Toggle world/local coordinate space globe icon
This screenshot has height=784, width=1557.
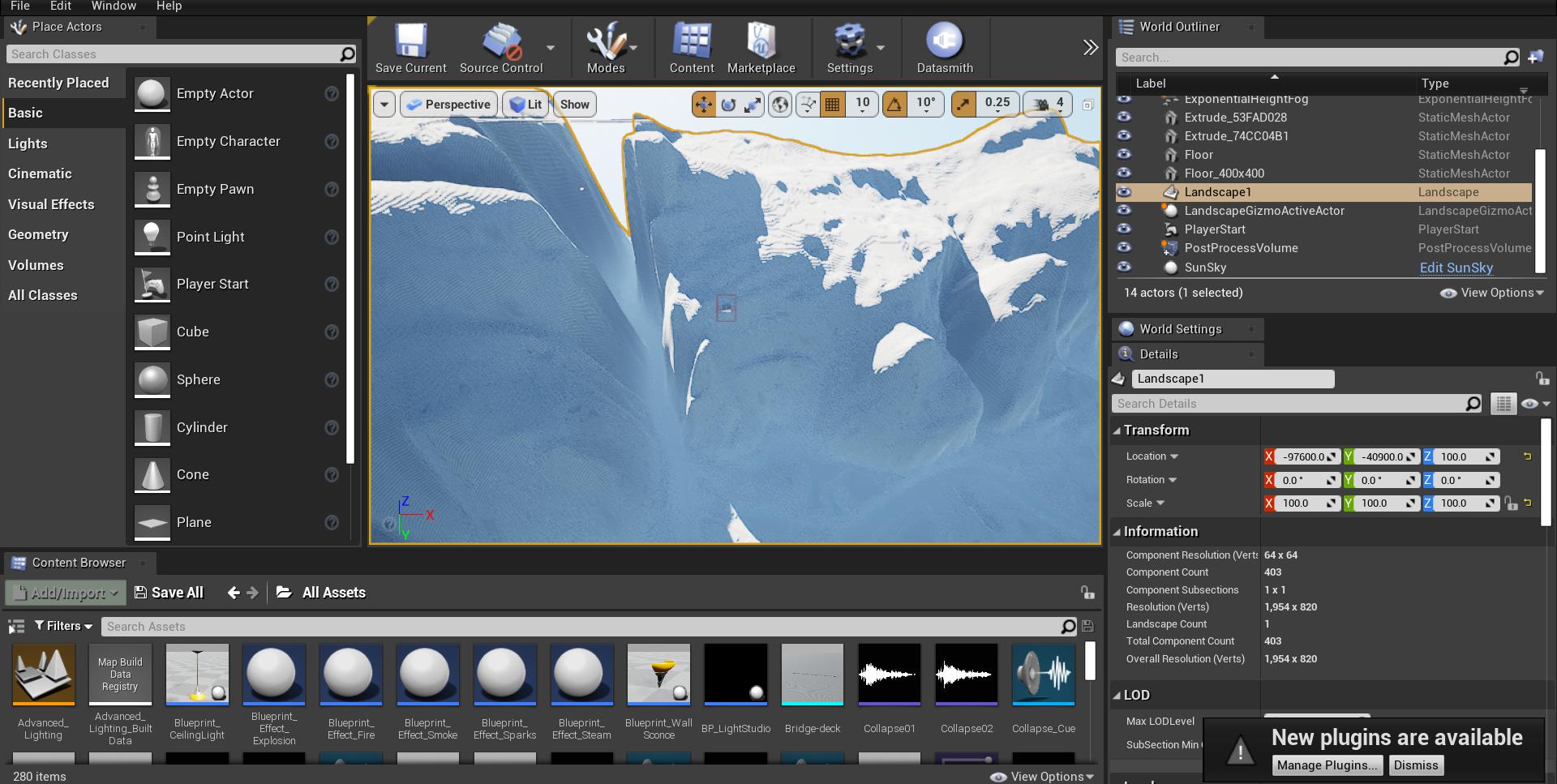(780, 105)
